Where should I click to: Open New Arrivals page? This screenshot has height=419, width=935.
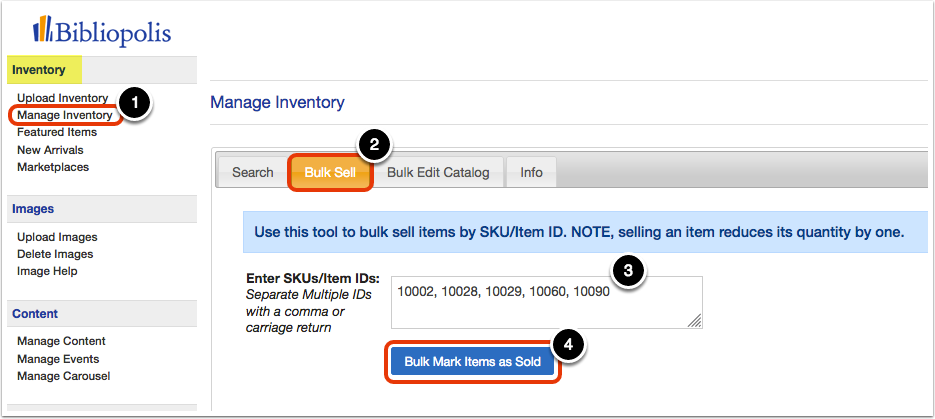[x=50, y=150]
